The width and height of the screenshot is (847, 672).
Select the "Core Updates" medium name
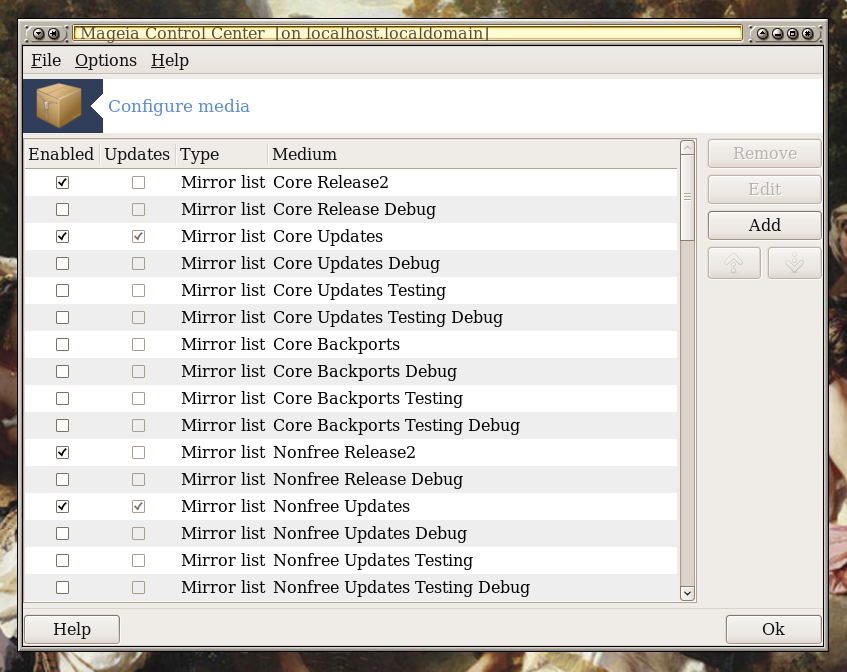(x=328, y=237)
